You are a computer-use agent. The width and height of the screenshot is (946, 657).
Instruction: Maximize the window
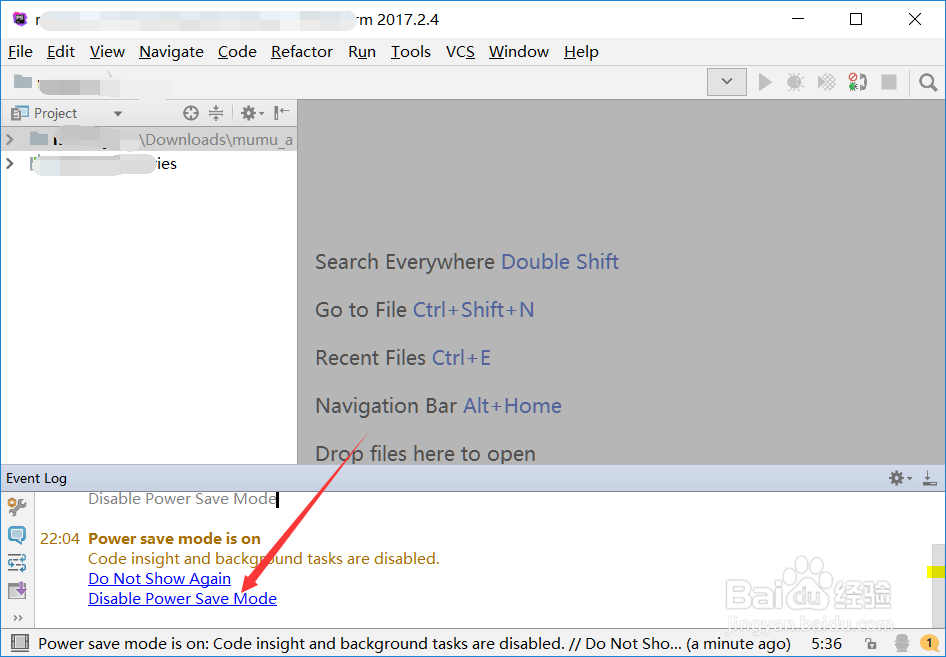click(x=856, y=19)
